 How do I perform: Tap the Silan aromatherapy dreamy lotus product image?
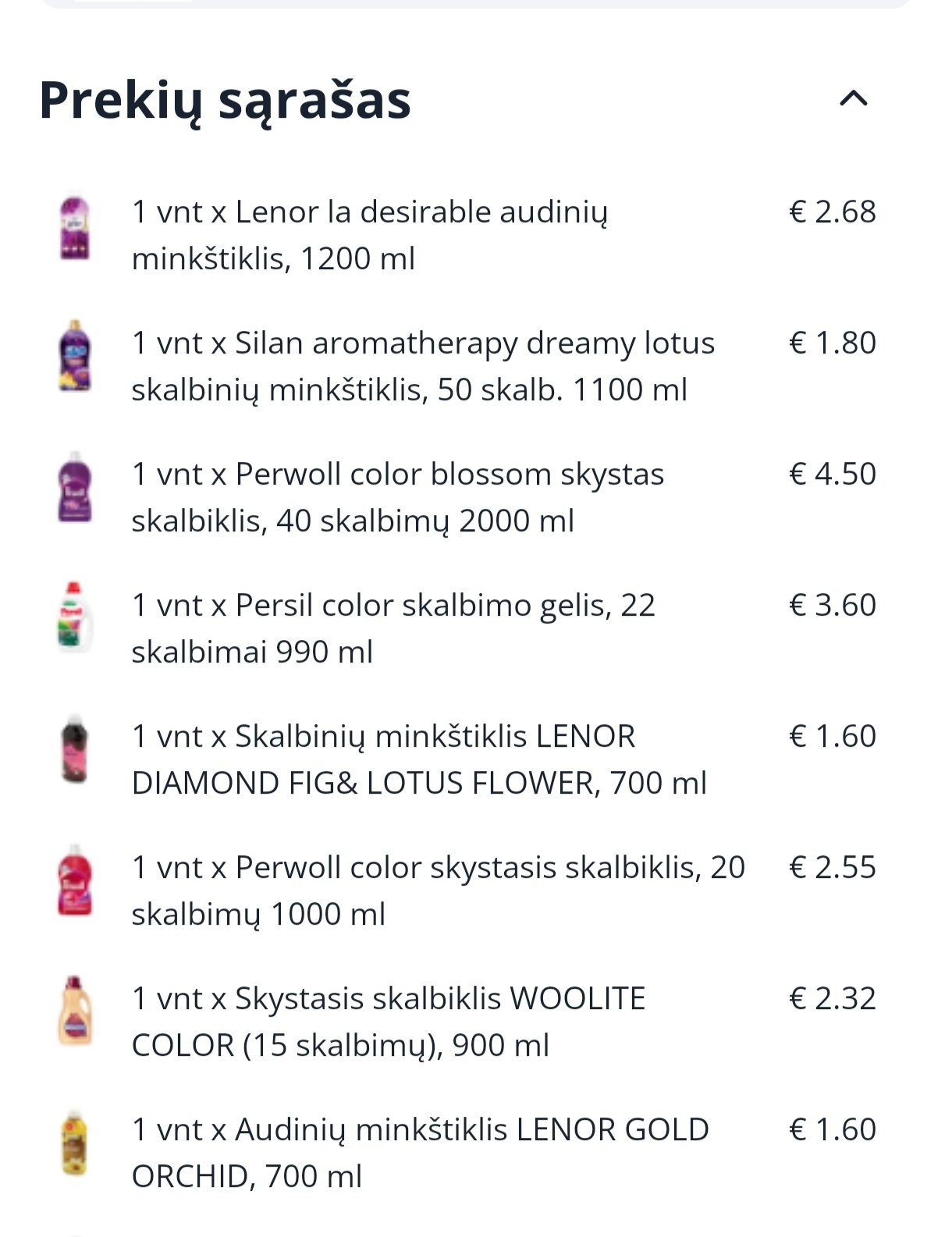click(75, 357)
